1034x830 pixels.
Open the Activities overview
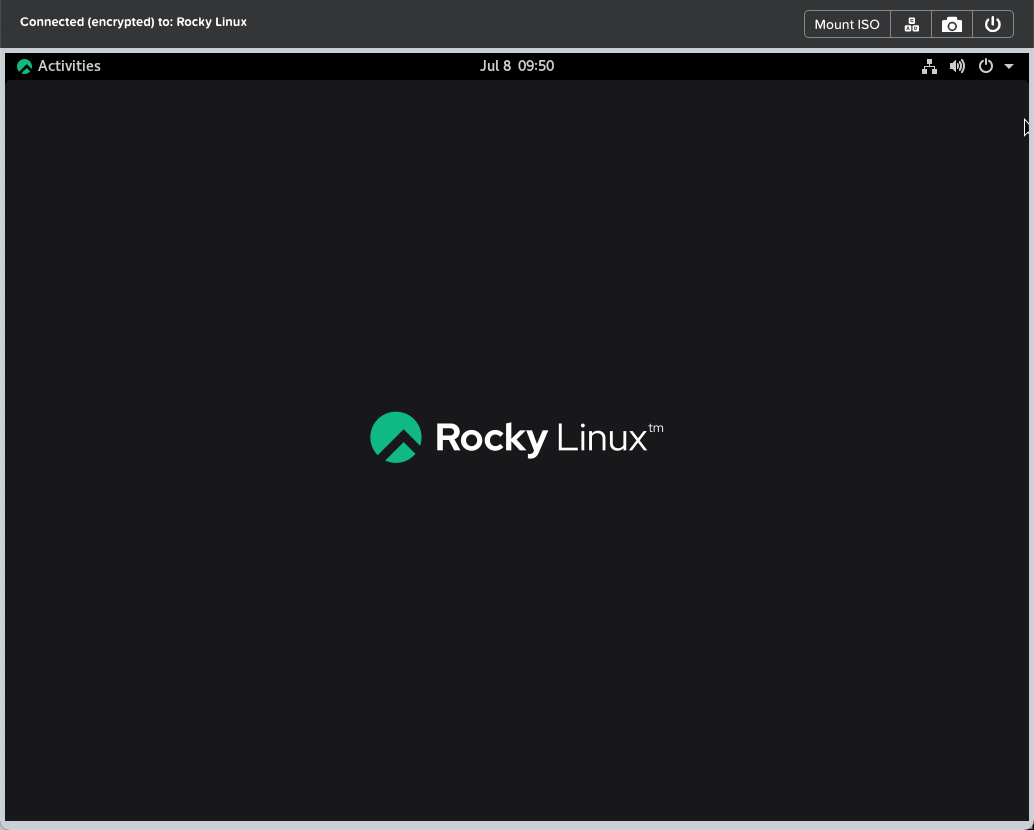69,66
